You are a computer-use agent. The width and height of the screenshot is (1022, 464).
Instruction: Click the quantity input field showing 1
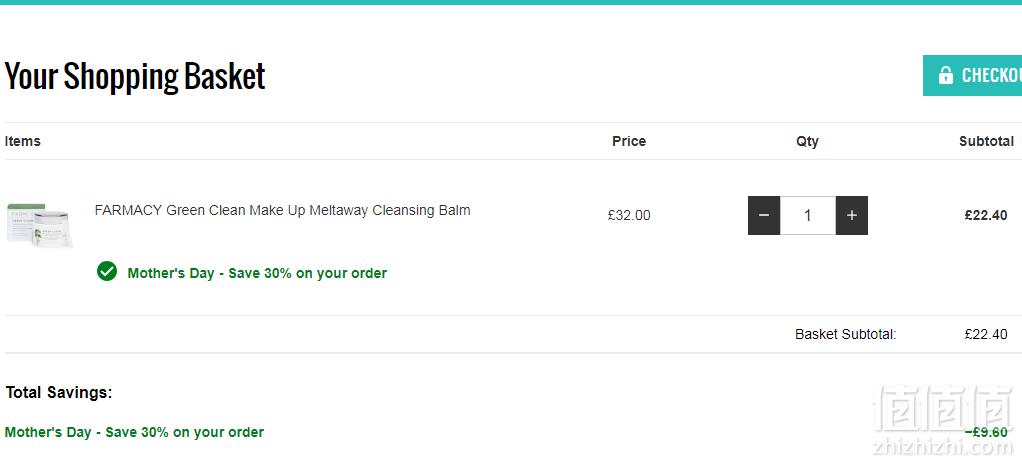pyautogui.click(x=808, y=215)
